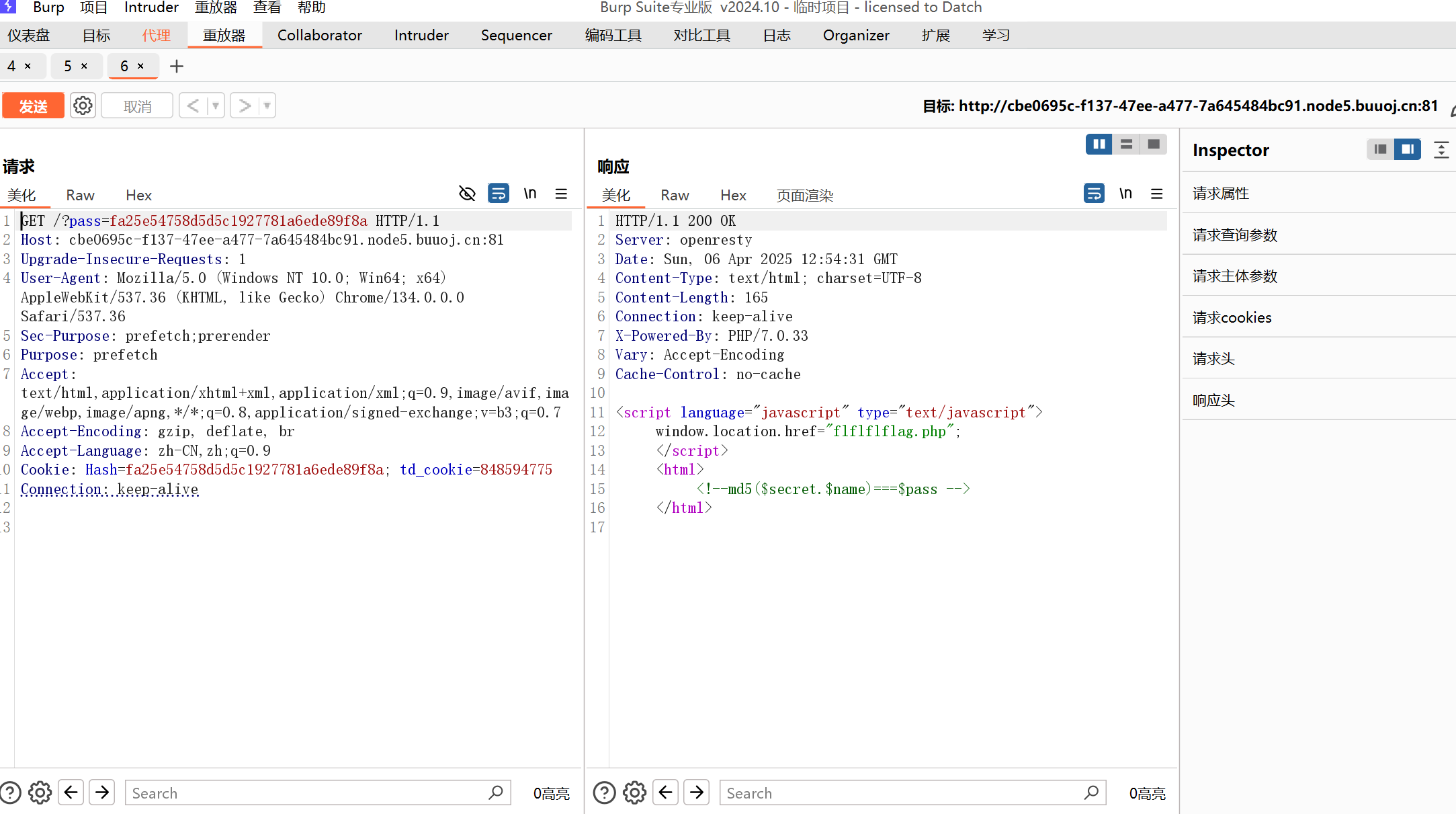Click the request hide non-printable eye icon
Screen dimensions: 1456x814
[467, 194]
